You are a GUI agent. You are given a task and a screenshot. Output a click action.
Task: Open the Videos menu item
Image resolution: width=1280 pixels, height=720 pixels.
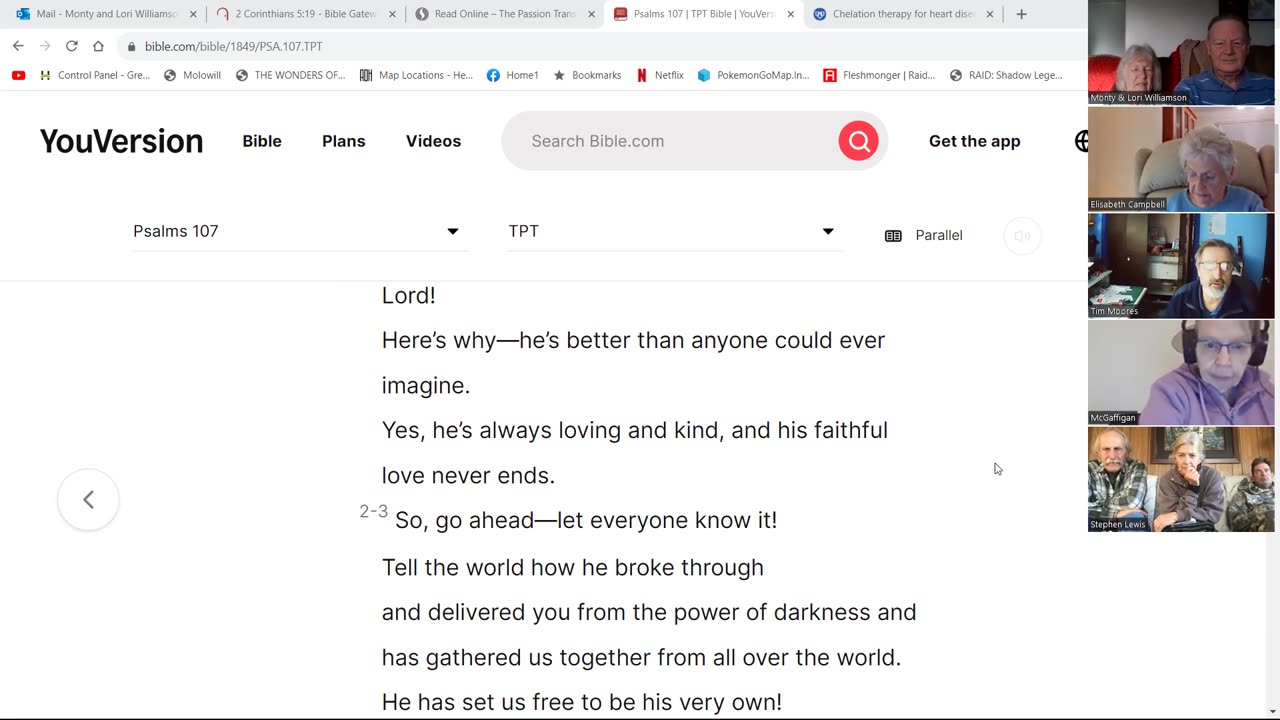click(433, 141)
